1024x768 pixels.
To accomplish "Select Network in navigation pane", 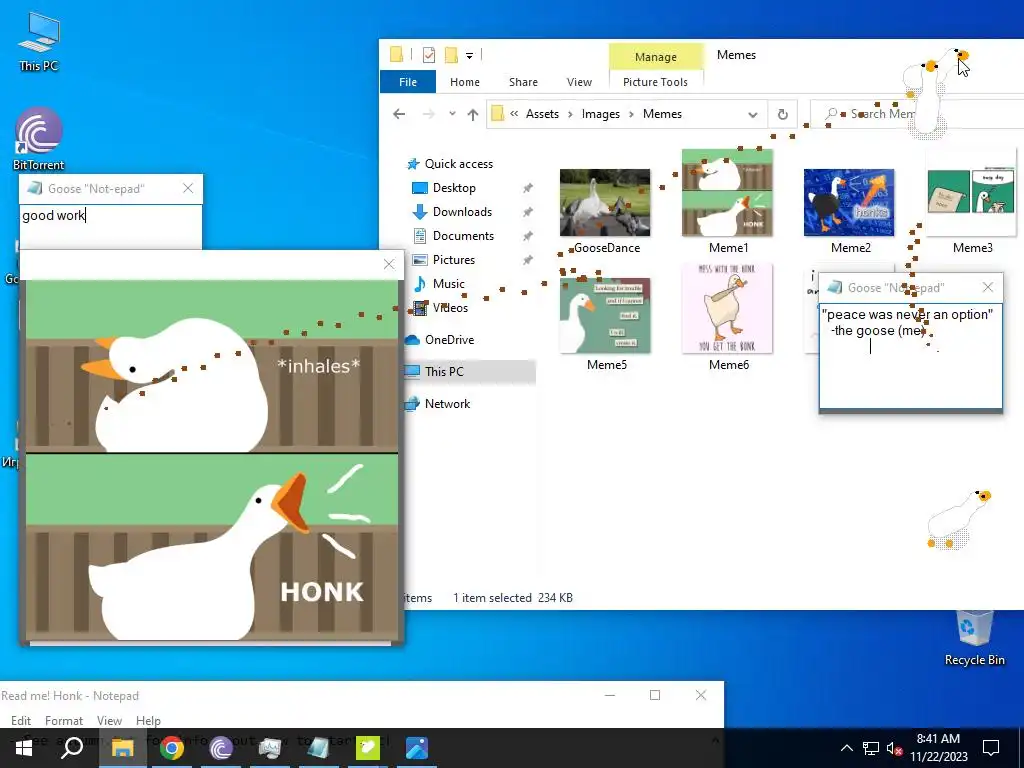I will tap(447, 404).
